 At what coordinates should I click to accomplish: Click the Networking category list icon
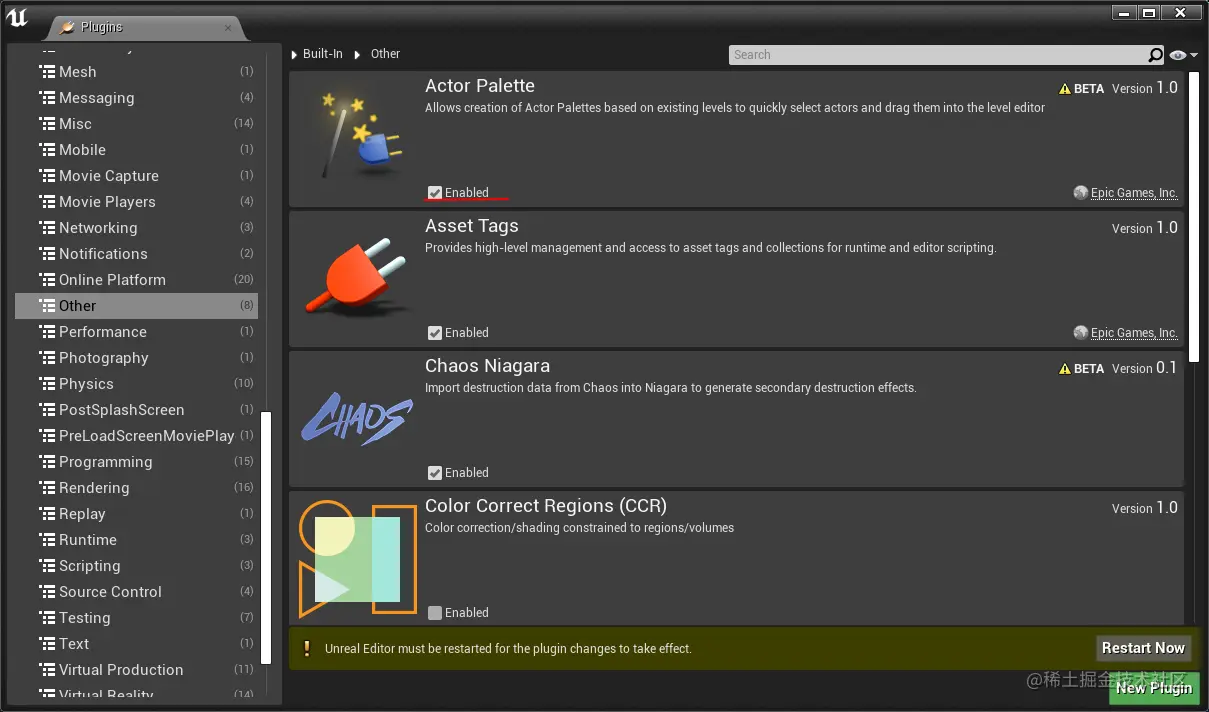coord(47,228)
